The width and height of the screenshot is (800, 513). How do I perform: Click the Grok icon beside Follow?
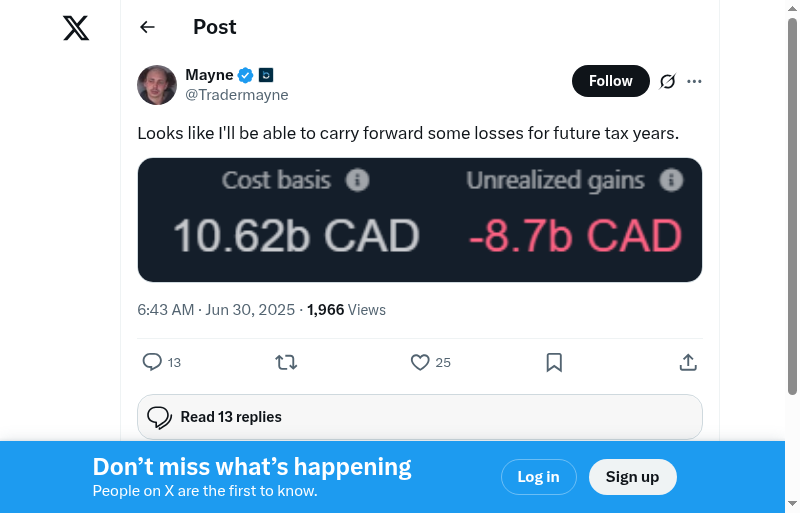tap(668, 82)
